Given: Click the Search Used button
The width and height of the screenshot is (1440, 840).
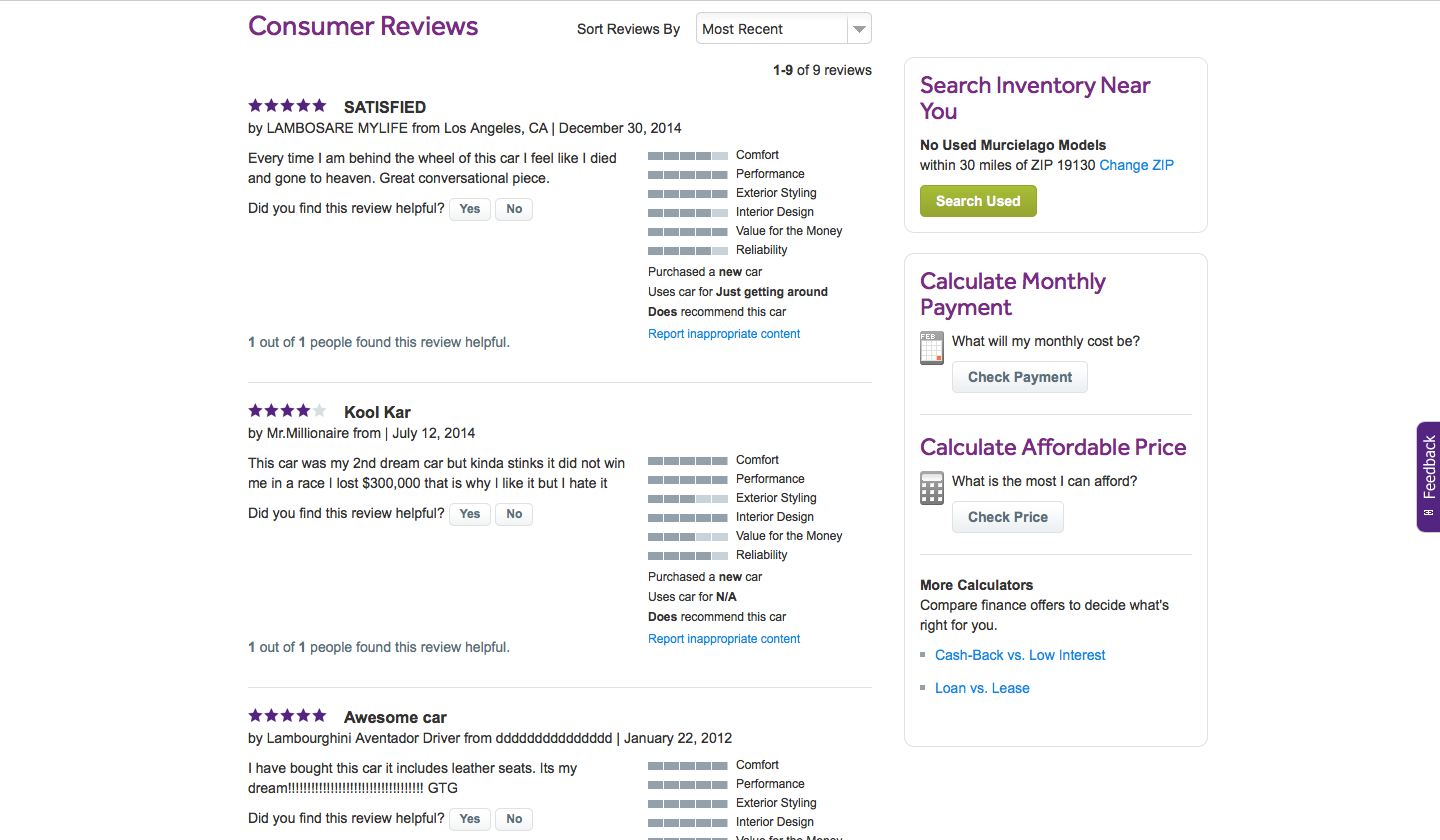Looking at the screenshot, I should (978, 201).
